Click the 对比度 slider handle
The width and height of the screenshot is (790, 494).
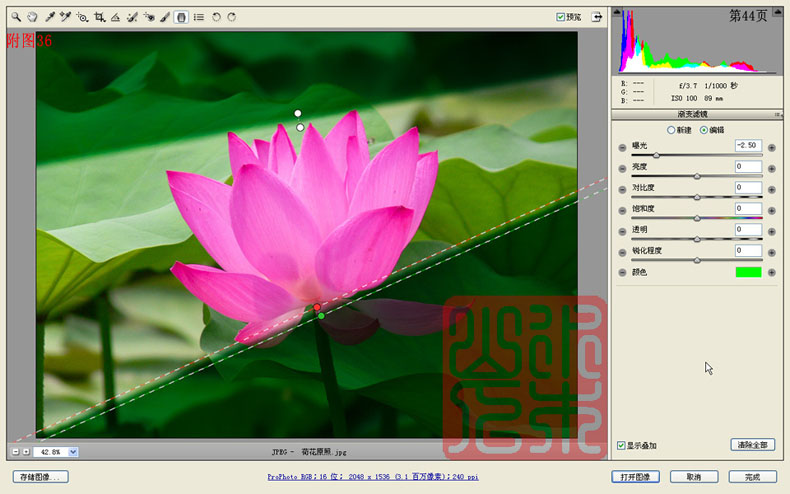click(697, 197)
